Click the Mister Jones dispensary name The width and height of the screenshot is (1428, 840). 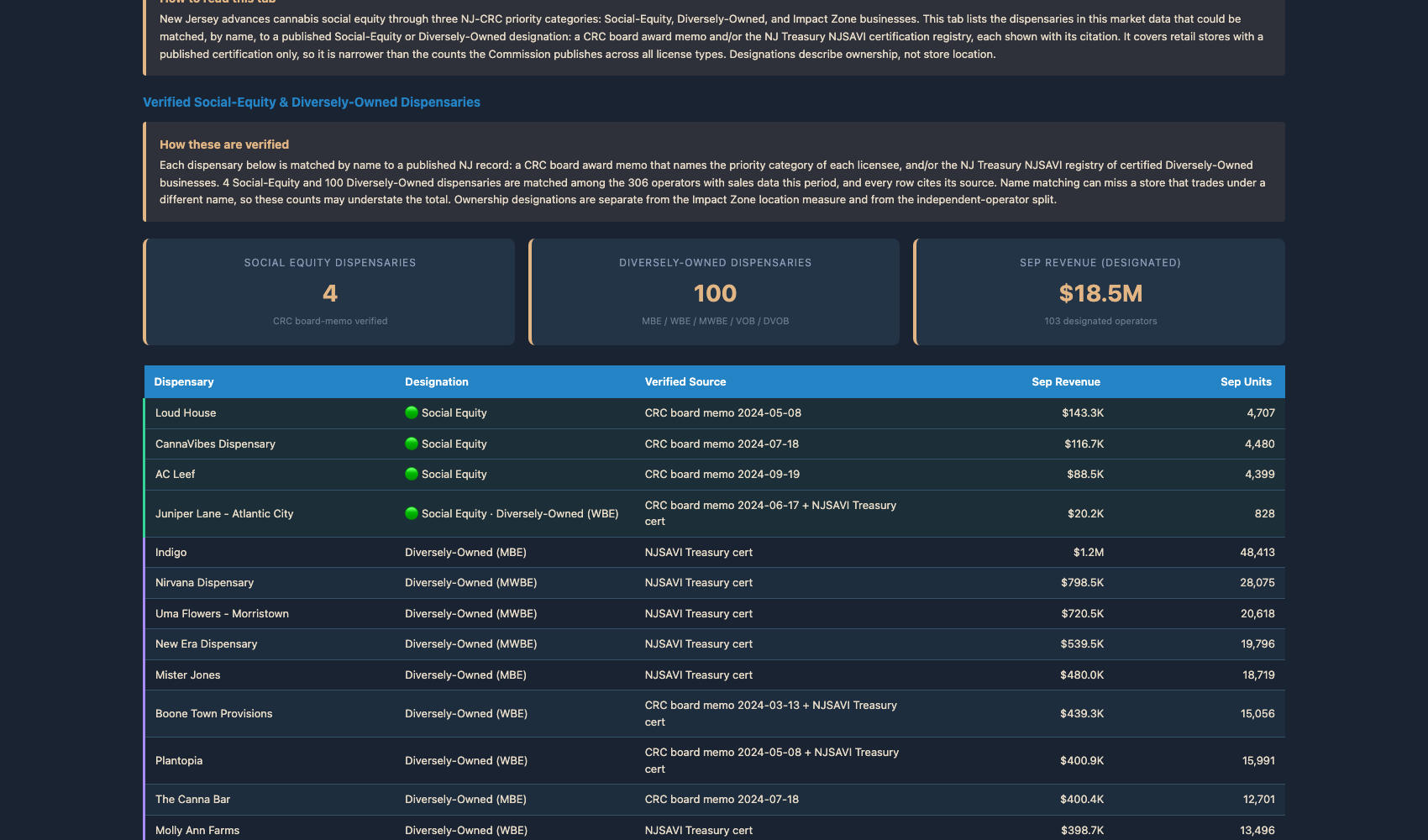click(x=187, y=675)
